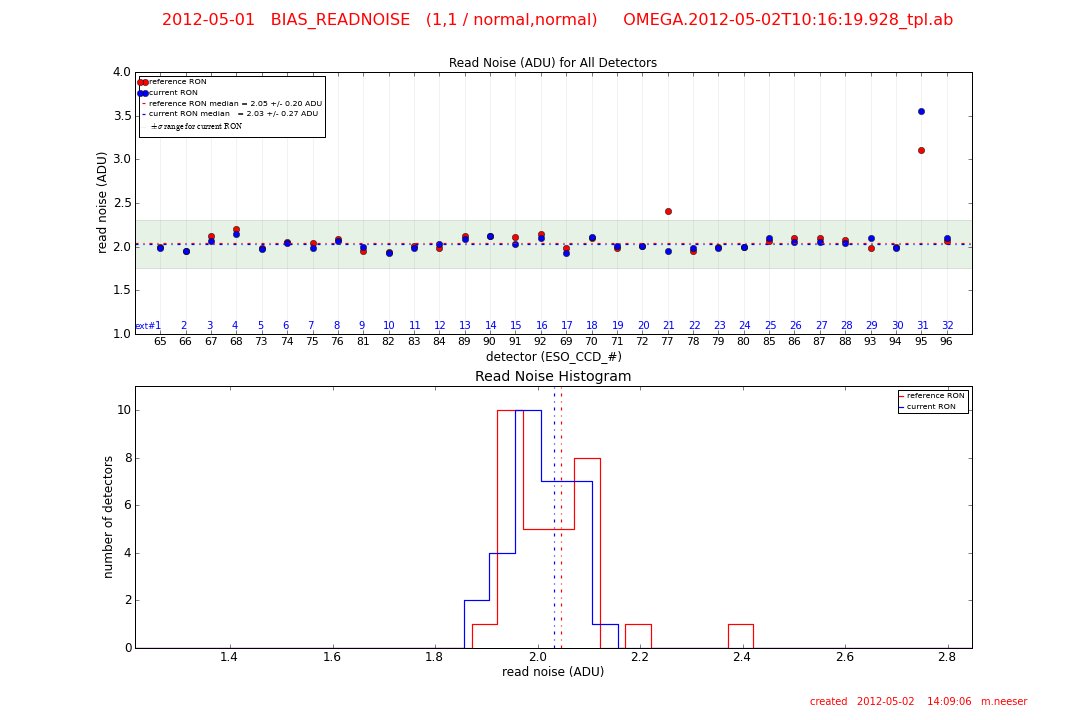
Task: Click the 'Read Noise Histogram' title
Action: pyautogui.click(x=553, y=377)
